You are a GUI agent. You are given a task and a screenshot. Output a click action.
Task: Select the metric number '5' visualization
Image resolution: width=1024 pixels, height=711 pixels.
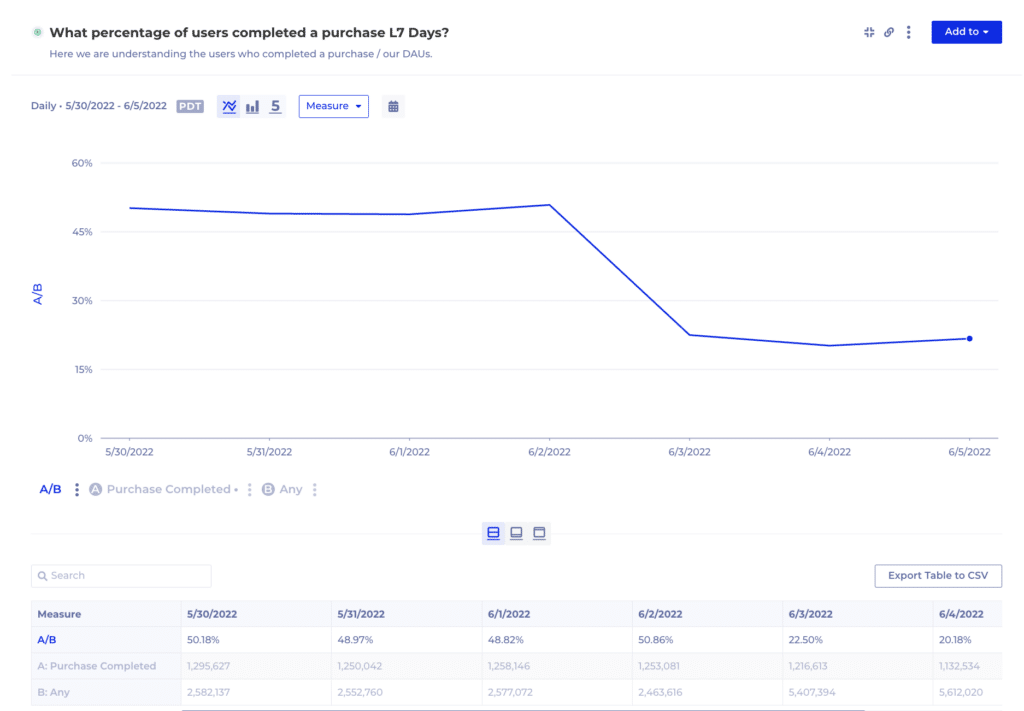(275, 106)
